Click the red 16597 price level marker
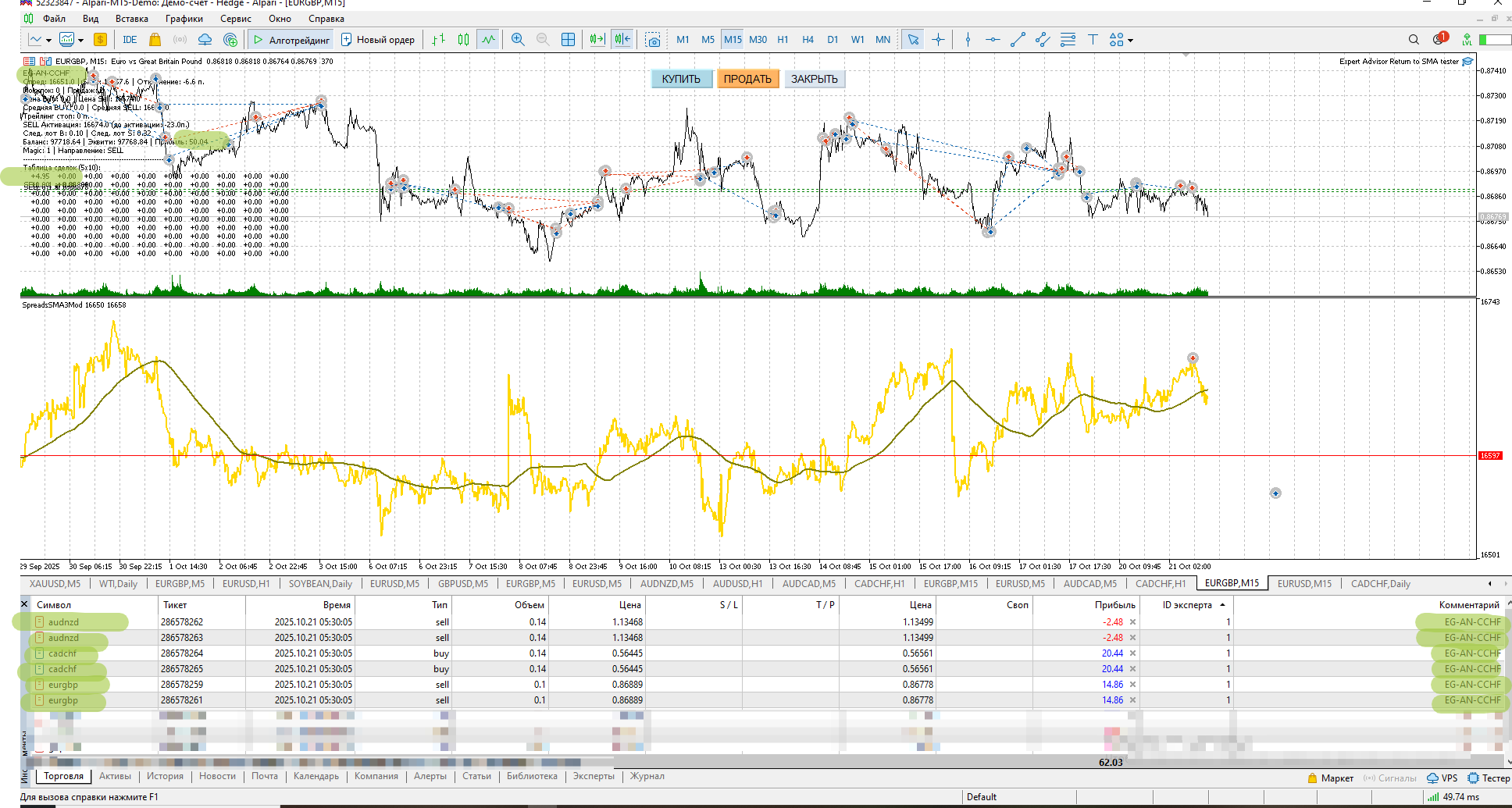The image size is (1512, 808). pyautogui.click(x=1489, y=456)
